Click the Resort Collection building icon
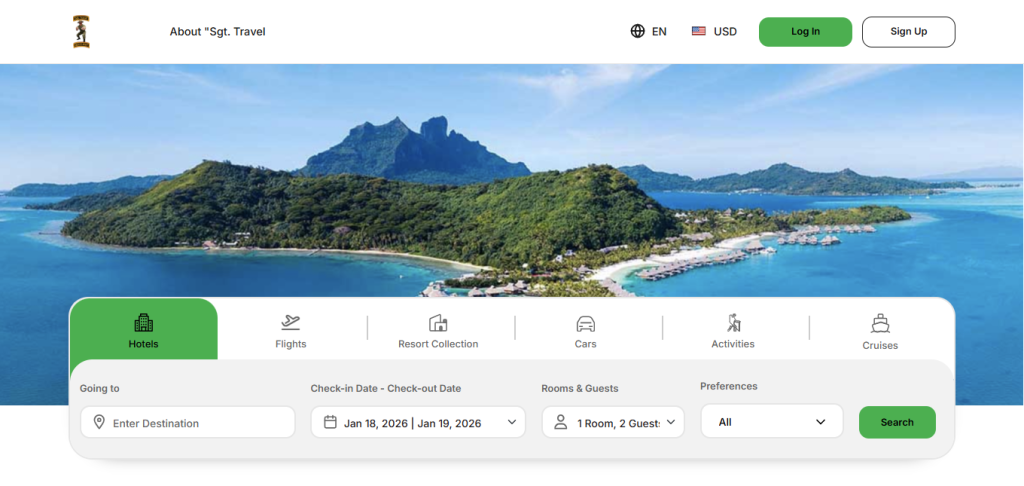The image size is (1024, 486). pos(438,322)
